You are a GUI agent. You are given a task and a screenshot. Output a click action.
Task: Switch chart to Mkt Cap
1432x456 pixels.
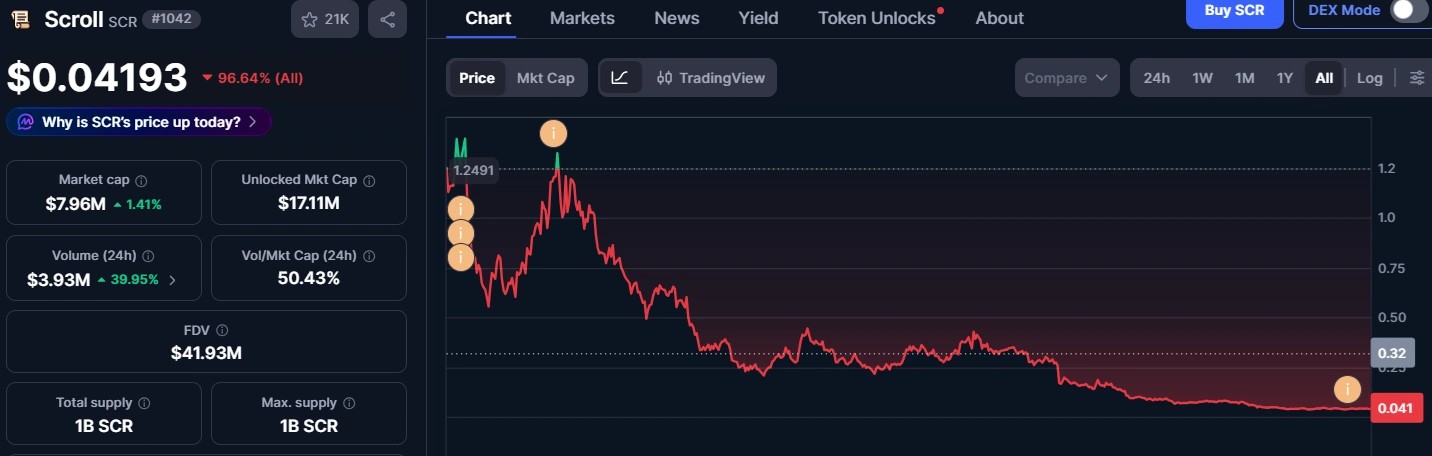click(545, 78)
